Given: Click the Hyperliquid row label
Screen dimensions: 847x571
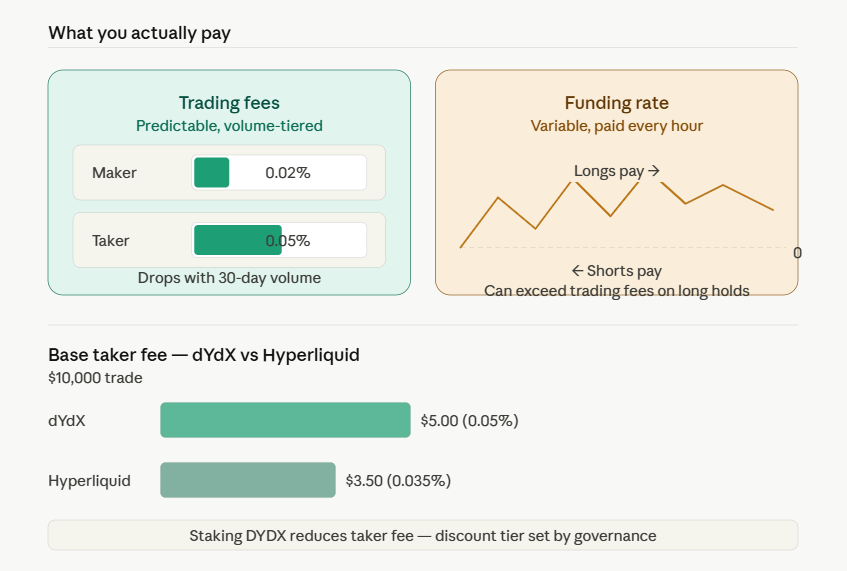Looking at the screenshot, I should coord(89,481).
